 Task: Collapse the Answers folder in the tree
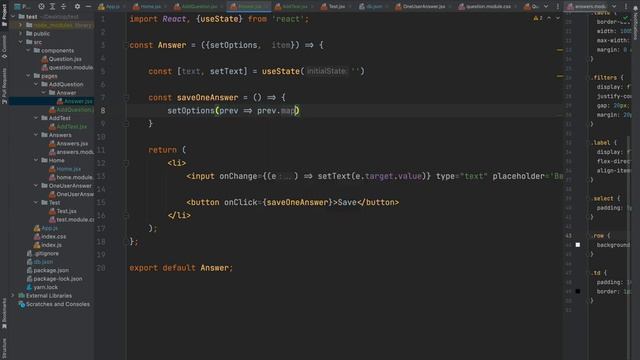[x=36, y=135]
